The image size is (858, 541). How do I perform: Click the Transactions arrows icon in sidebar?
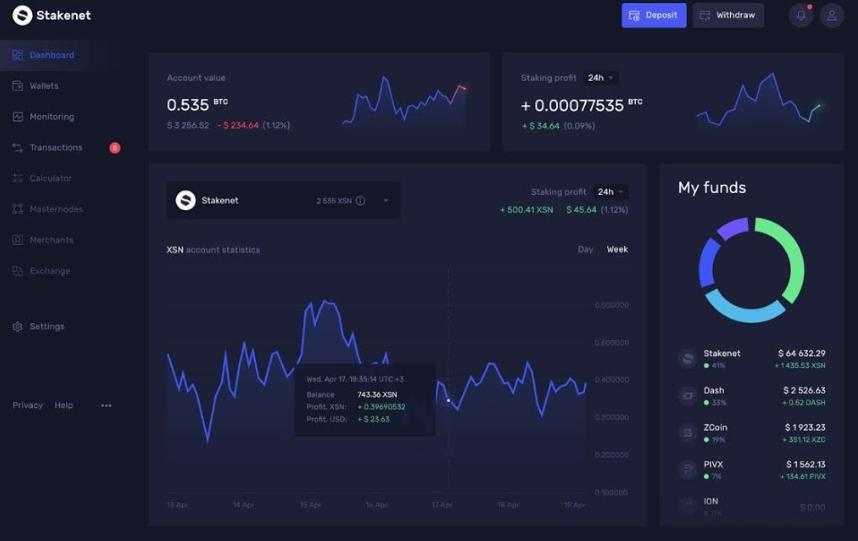tap(18, 148)
